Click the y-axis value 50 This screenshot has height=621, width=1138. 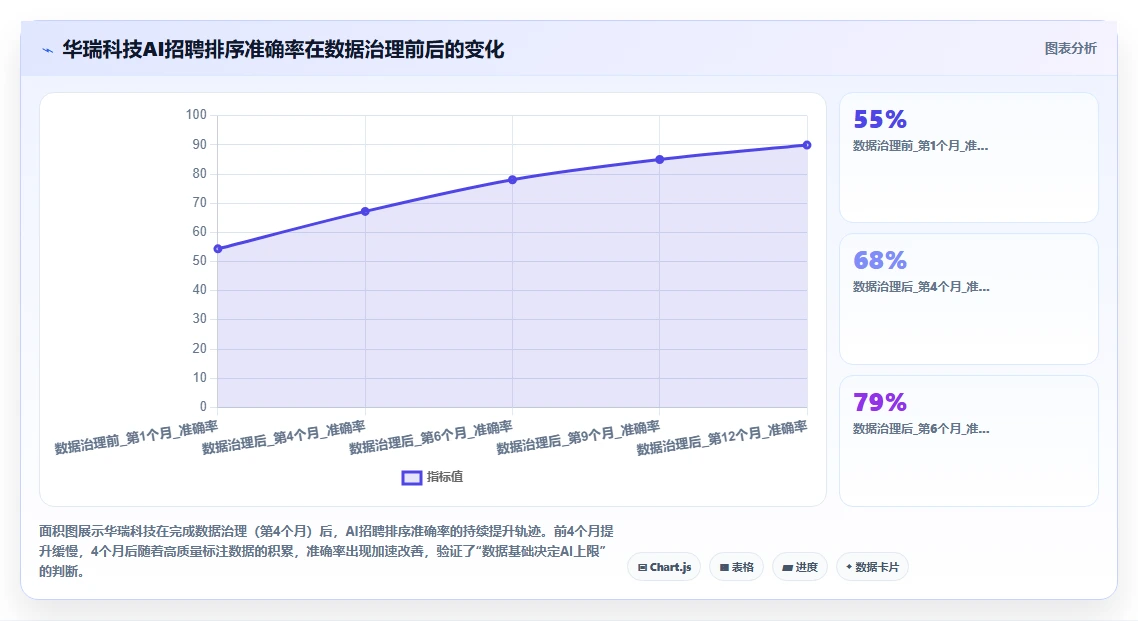(x=200, y=260)
